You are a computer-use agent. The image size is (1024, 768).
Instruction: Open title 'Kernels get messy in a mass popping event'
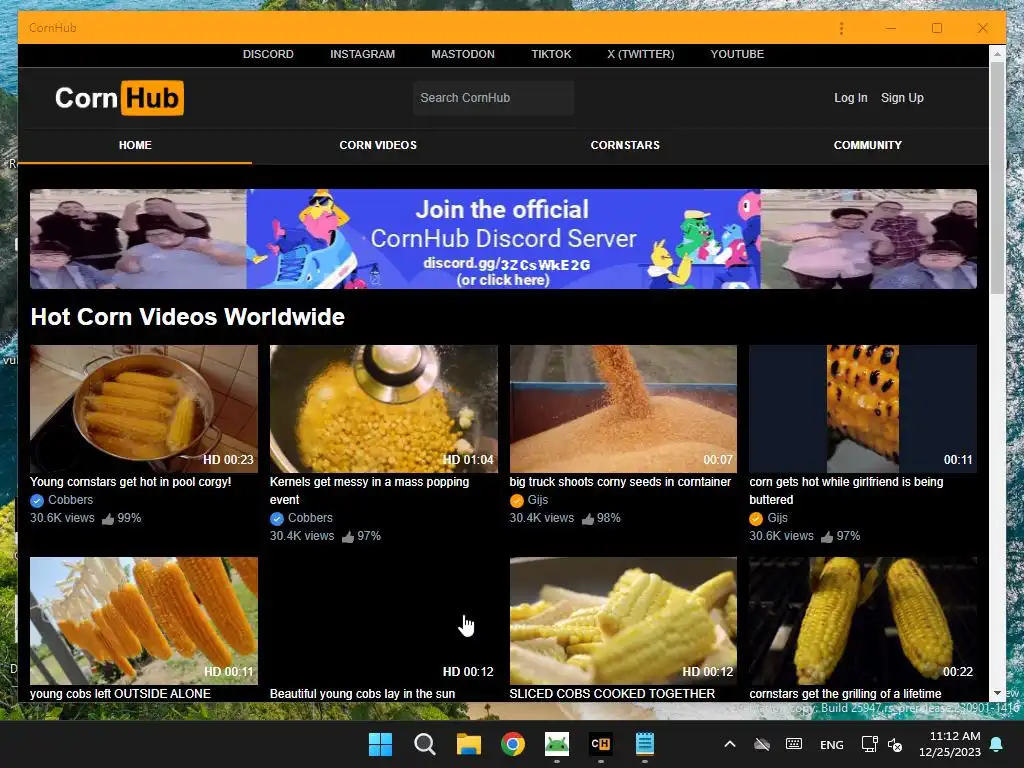[x=369, y=490]
